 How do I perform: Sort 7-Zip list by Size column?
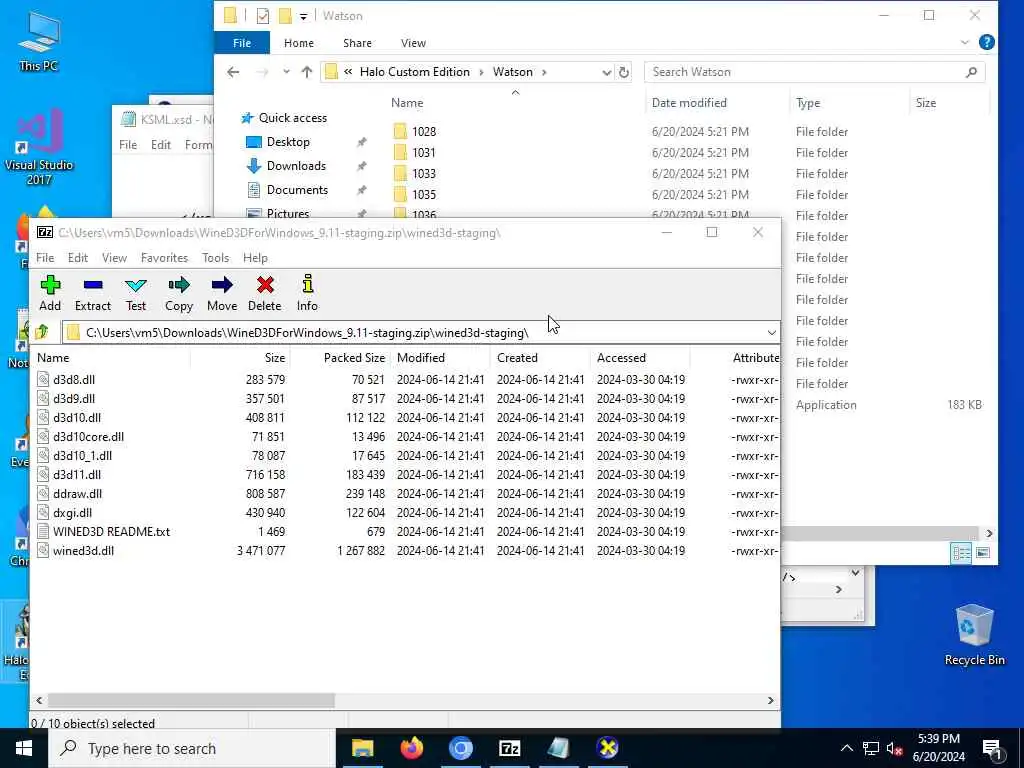pos(240,358)
